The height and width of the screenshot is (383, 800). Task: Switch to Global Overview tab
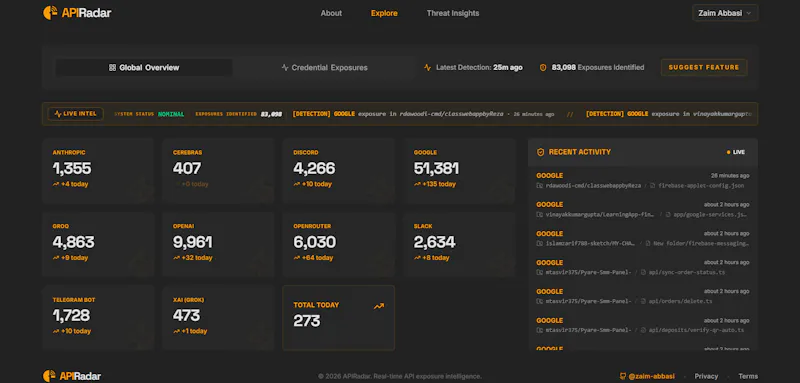click(144, 67)
